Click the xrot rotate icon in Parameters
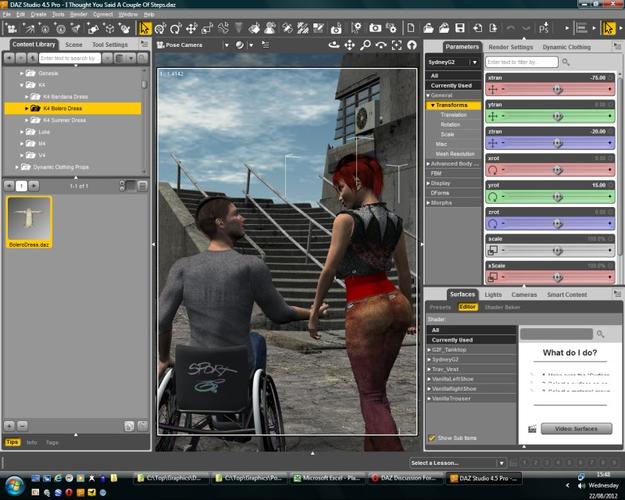This screenshot has width=625, height=500. [x=494, y=170]
